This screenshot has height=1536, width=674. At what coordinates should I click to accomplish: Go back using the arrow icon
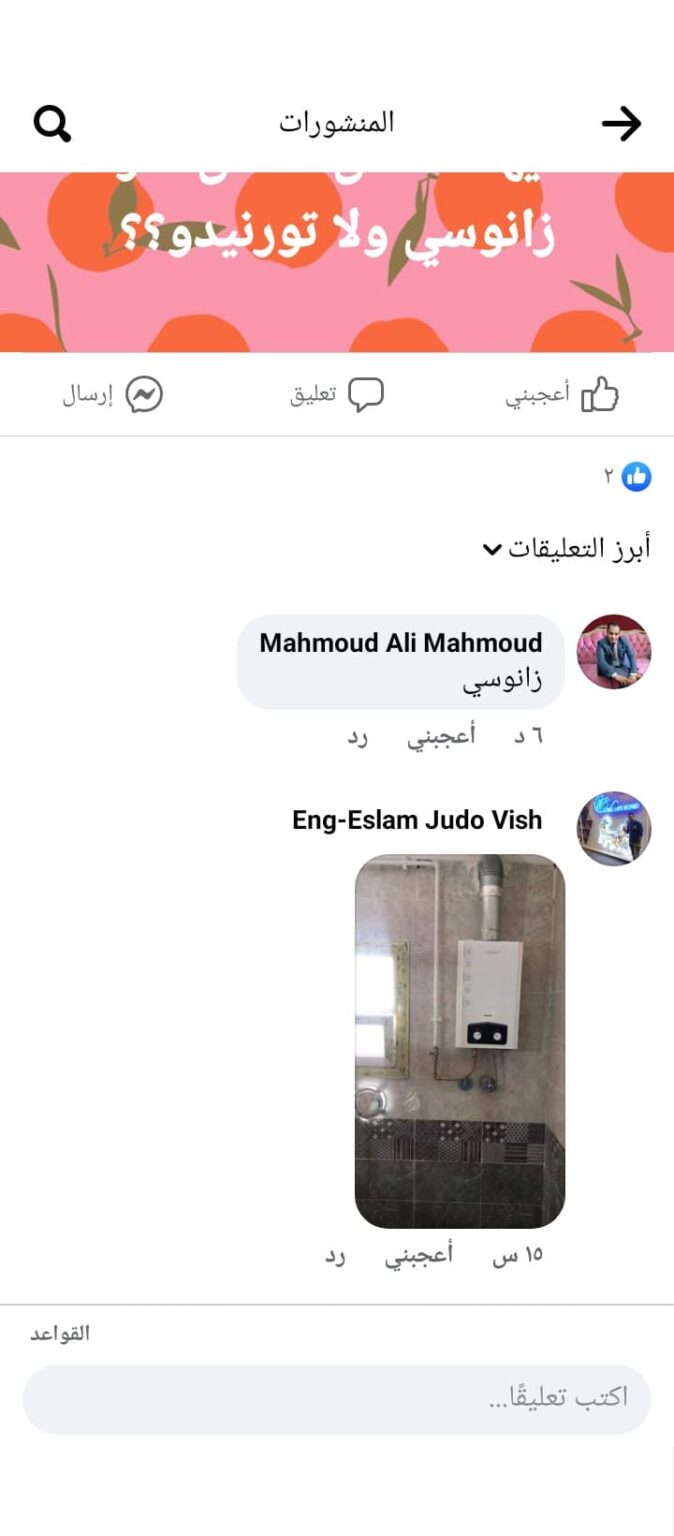[x=621, y=124]
